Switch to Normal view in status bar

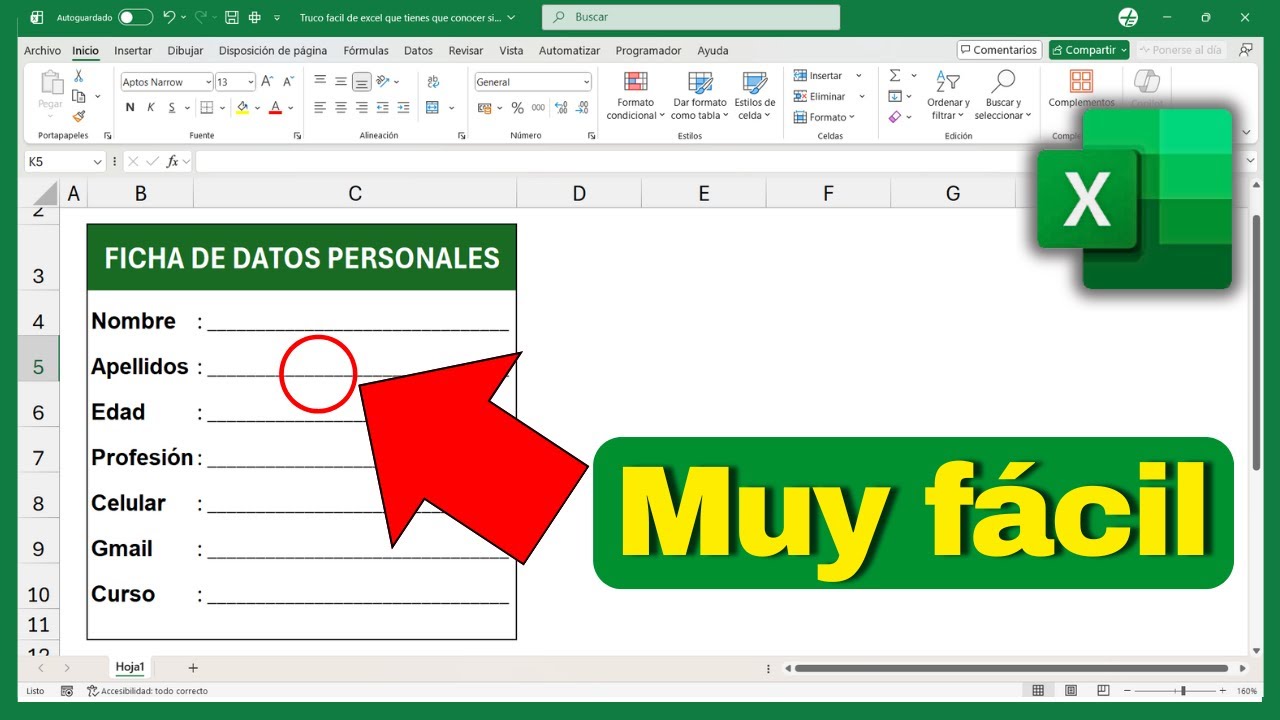pyautogui.click(x=1038, y=691)
